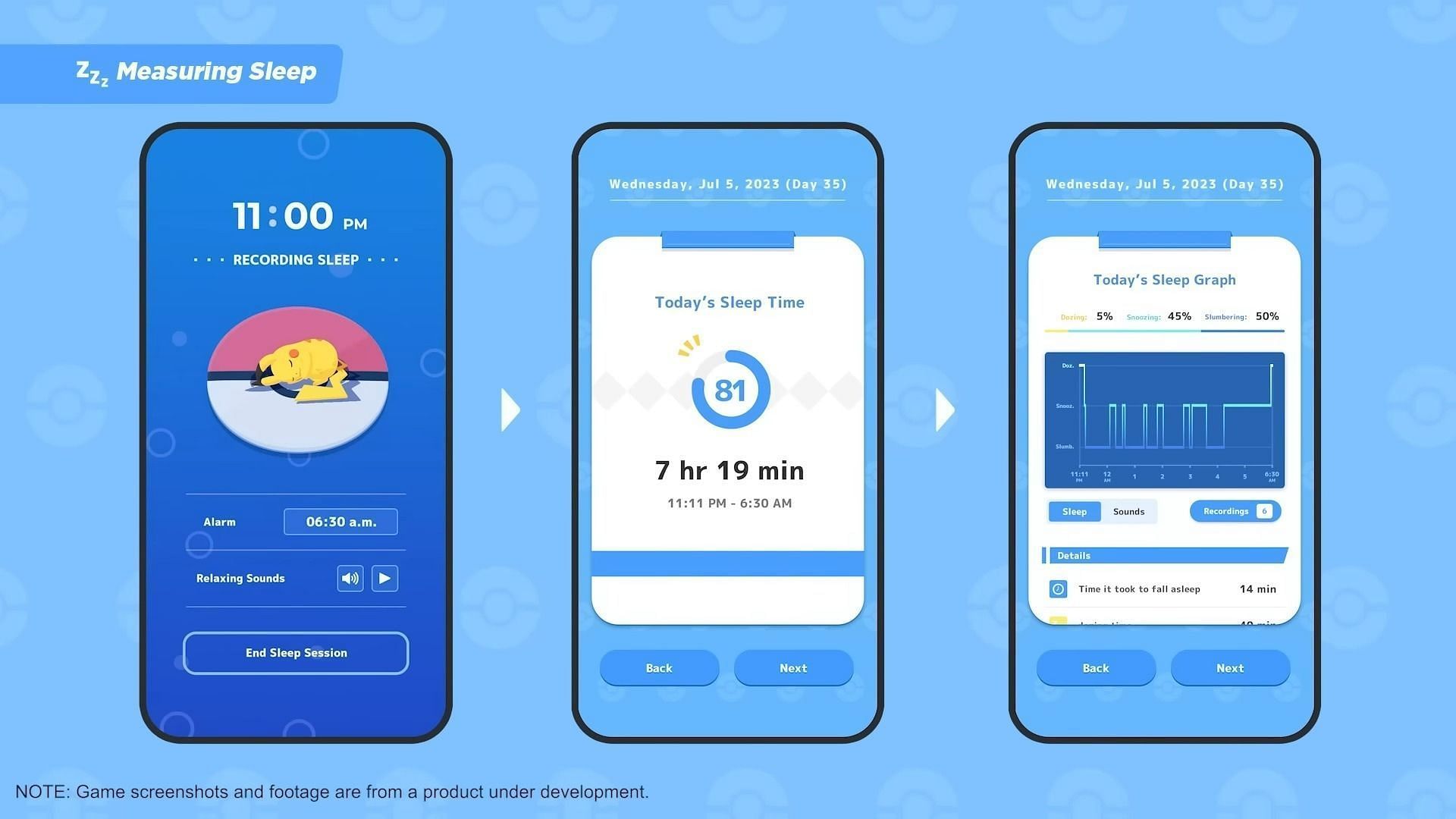Click End Sleep Session button

[x=296, y=653]
